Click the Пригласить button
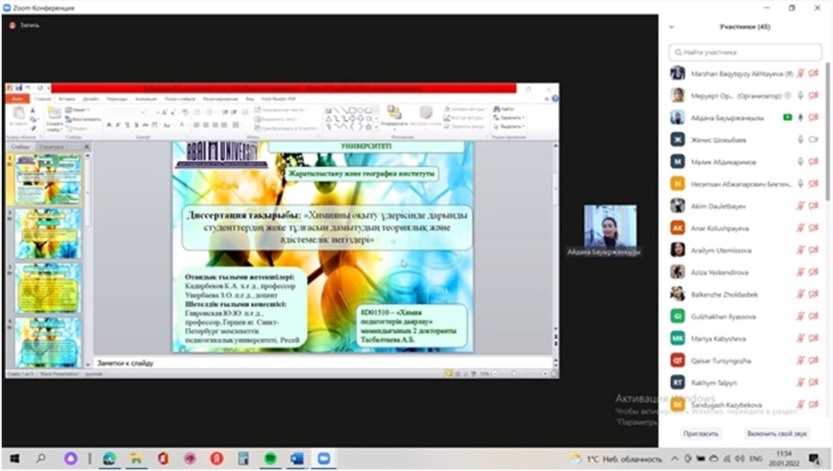Image resolution: width=833 pixels, height=471 pixels. pos(700,434)
